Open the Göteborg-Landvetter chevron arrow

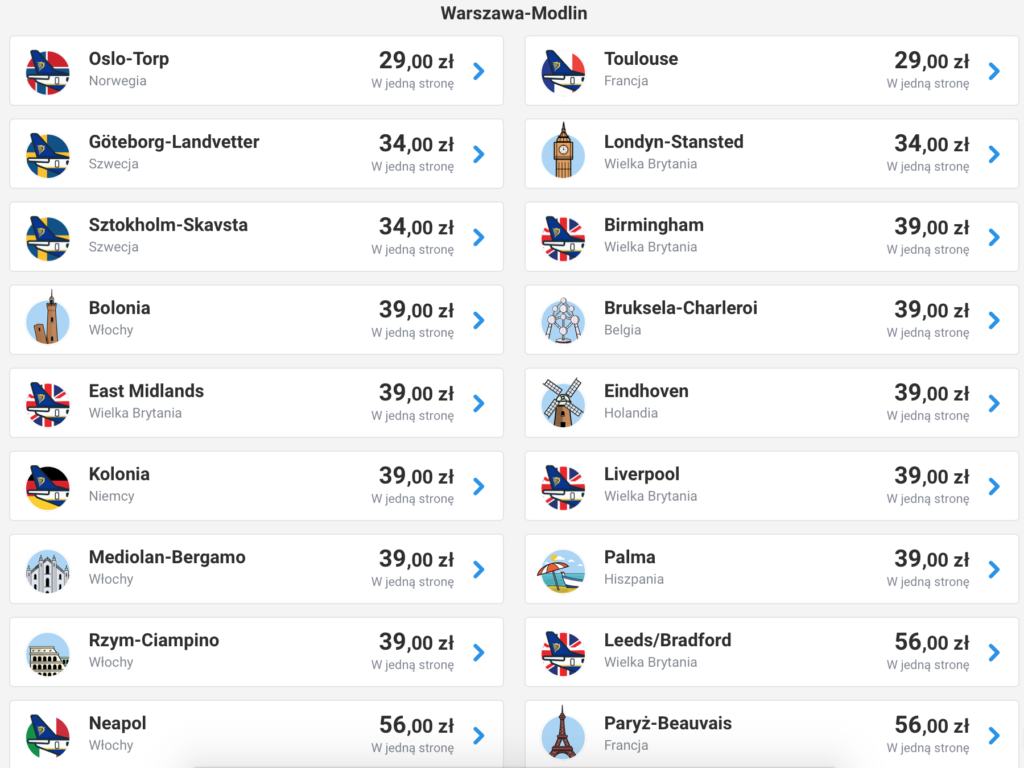click(478, 154)
